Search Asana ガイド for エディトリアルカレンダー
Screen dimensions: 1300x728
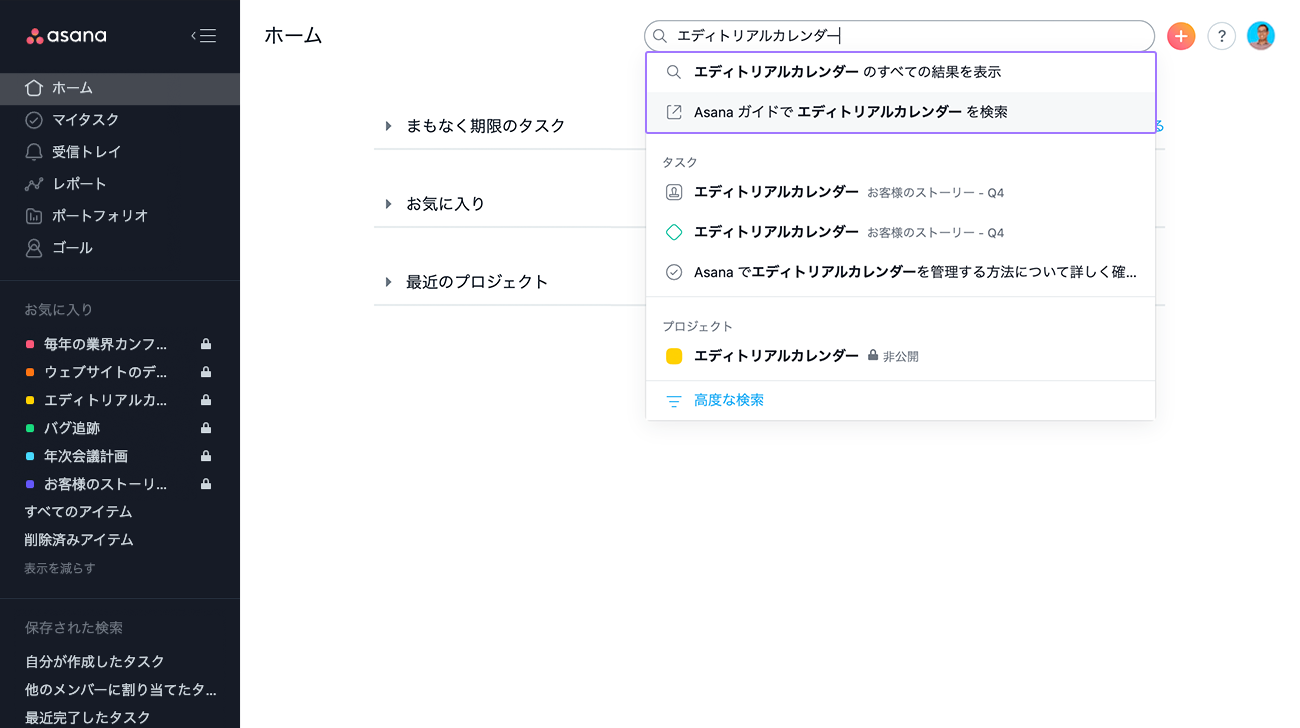pos(901,112)
